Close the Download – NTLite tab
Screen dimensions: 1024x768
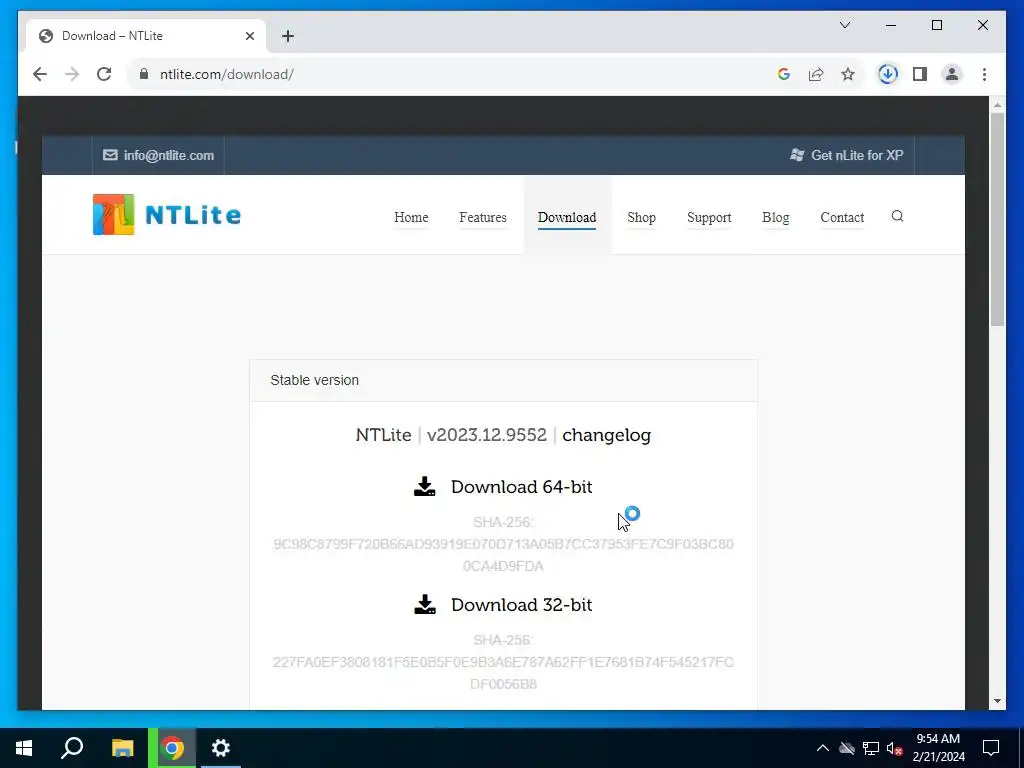point(249,36)
